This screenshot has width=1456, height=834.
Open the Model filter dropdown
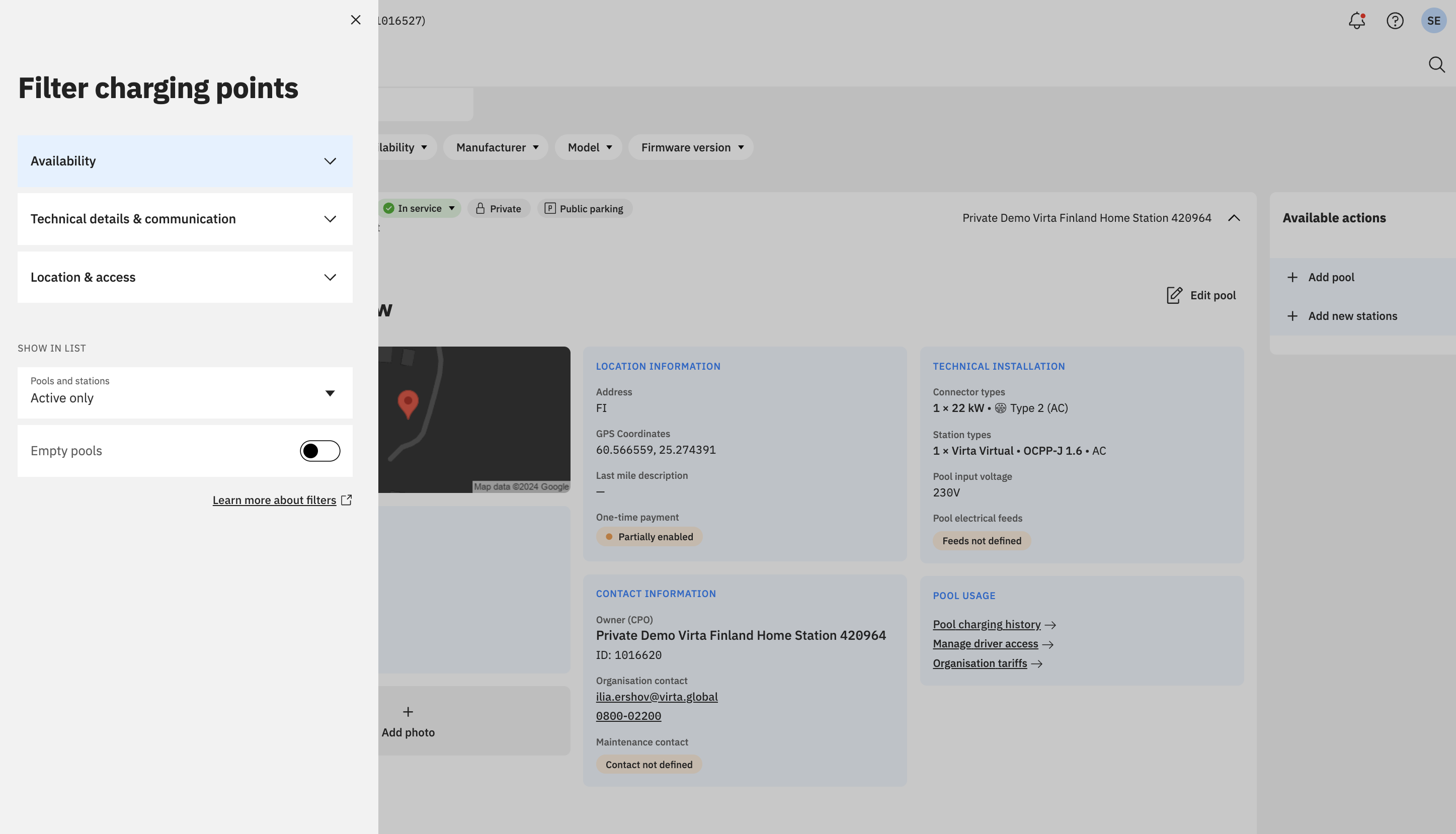coord(589,147)
